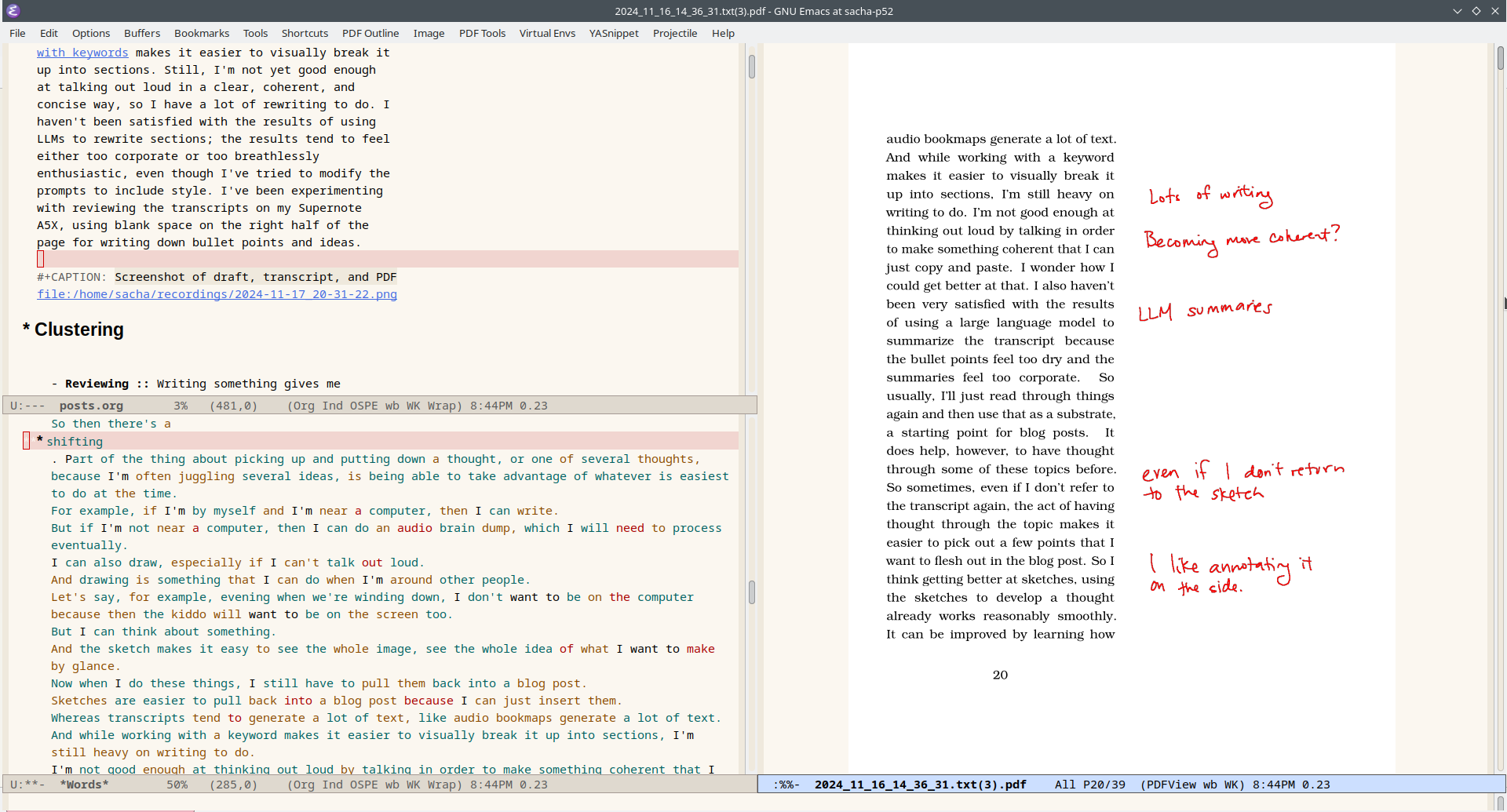Click the shade chevron icon in title bar
The width and height of the screenshot is (1507, 812).
point(1458,11)
